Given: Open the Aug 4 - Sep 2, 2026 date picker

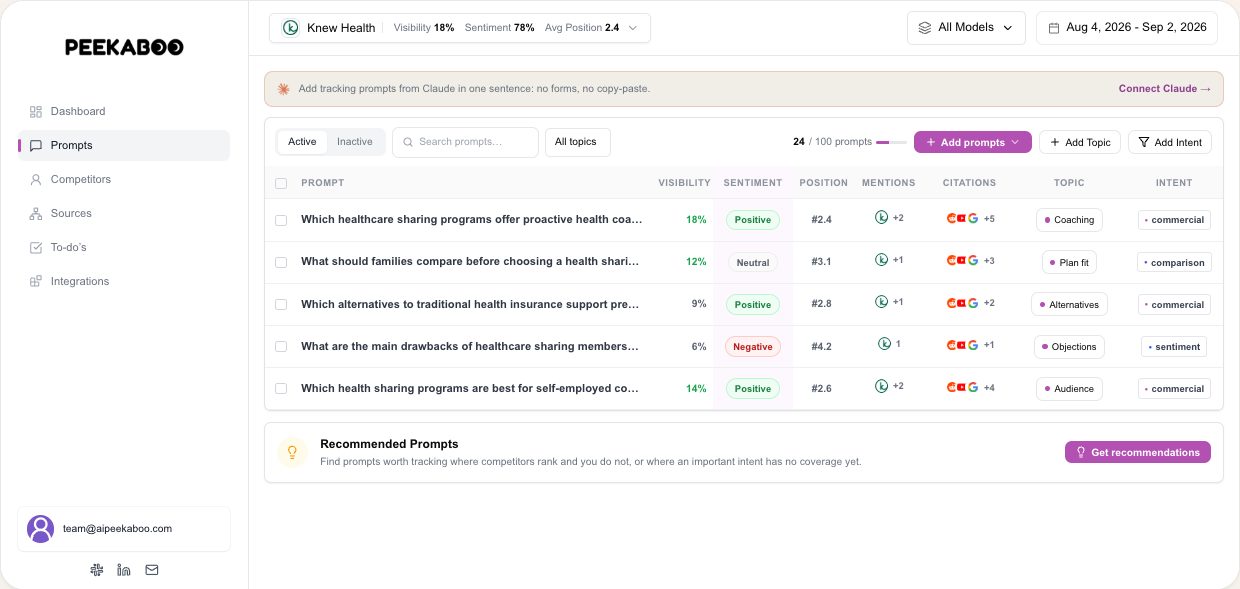Looking at the screenshot, I should (x=1127, y=28).
